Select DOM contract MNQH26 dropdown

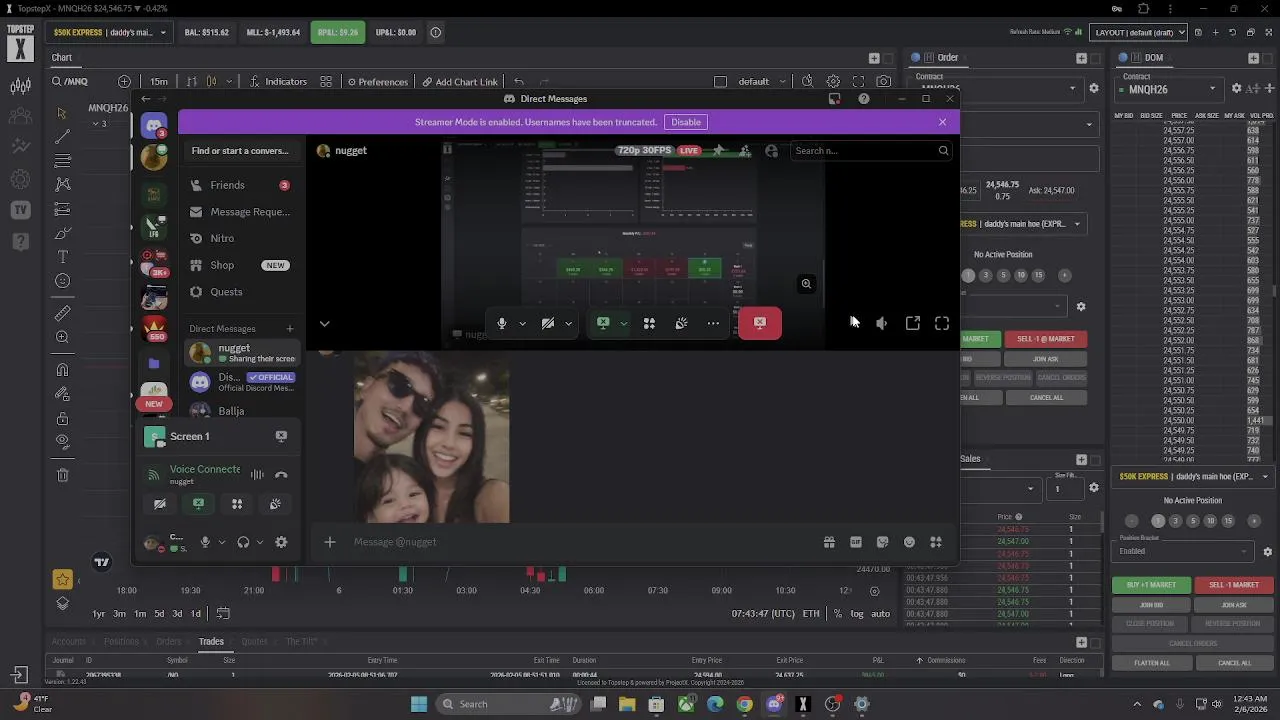point(1171,89)
